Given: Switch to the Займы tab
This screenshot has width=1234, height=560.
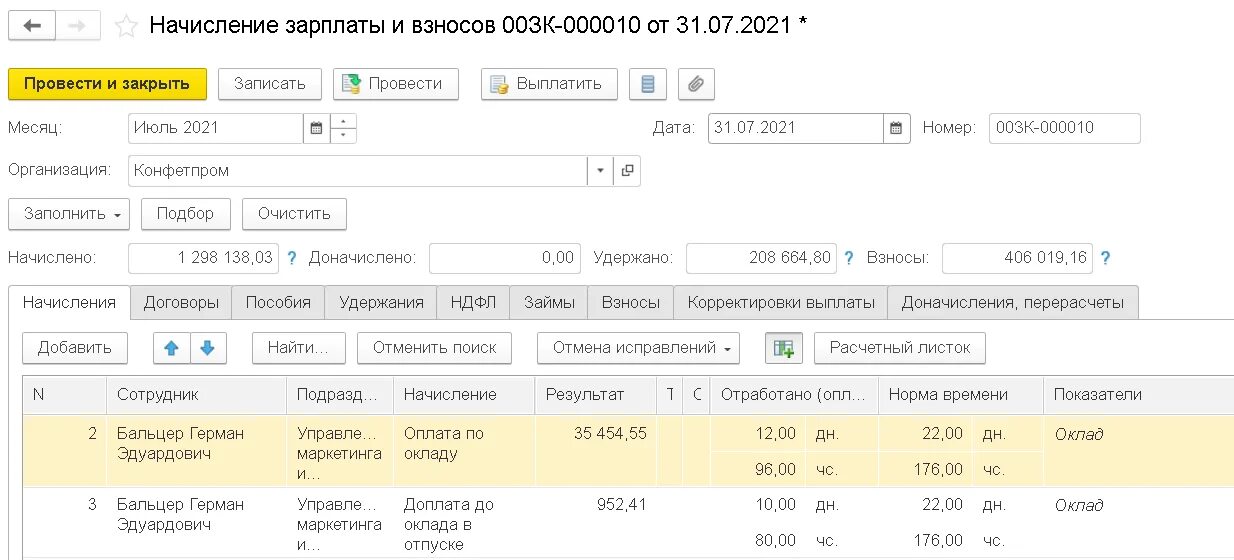Looking at the screenshot, I should [548, 302].
